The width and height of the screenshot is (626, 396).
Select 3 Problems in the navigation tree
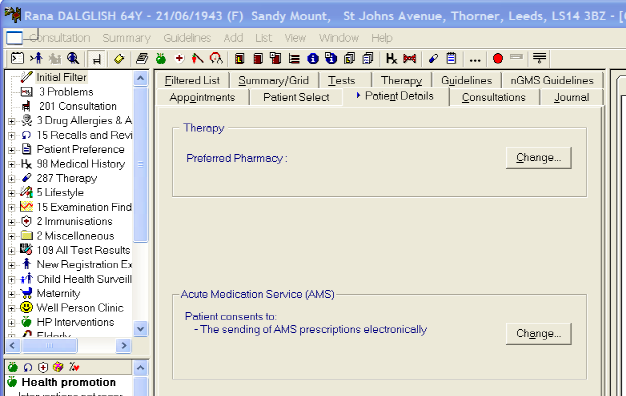(66, 92)
